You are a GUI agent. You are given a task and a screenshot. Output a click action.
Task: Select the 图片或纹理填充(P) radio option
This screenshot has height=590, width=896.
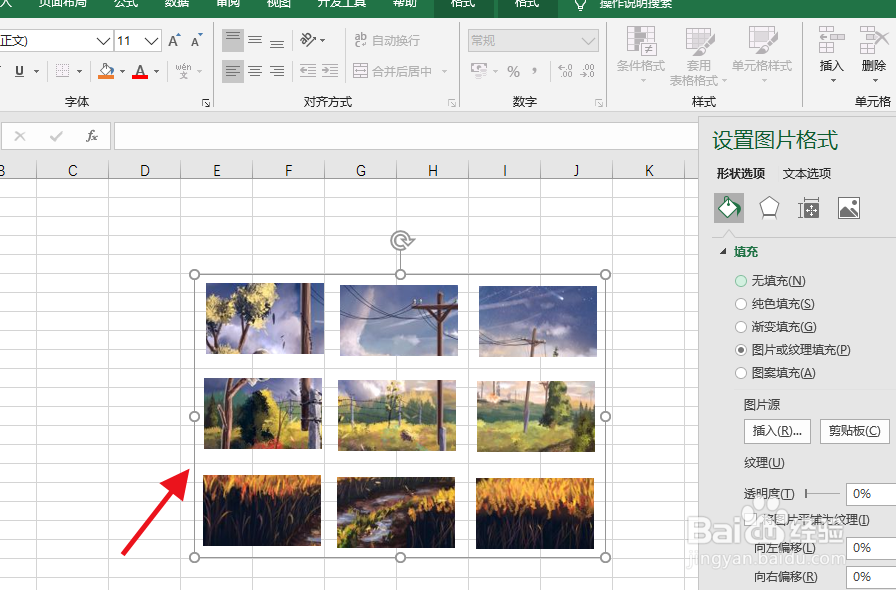point(741,349)
